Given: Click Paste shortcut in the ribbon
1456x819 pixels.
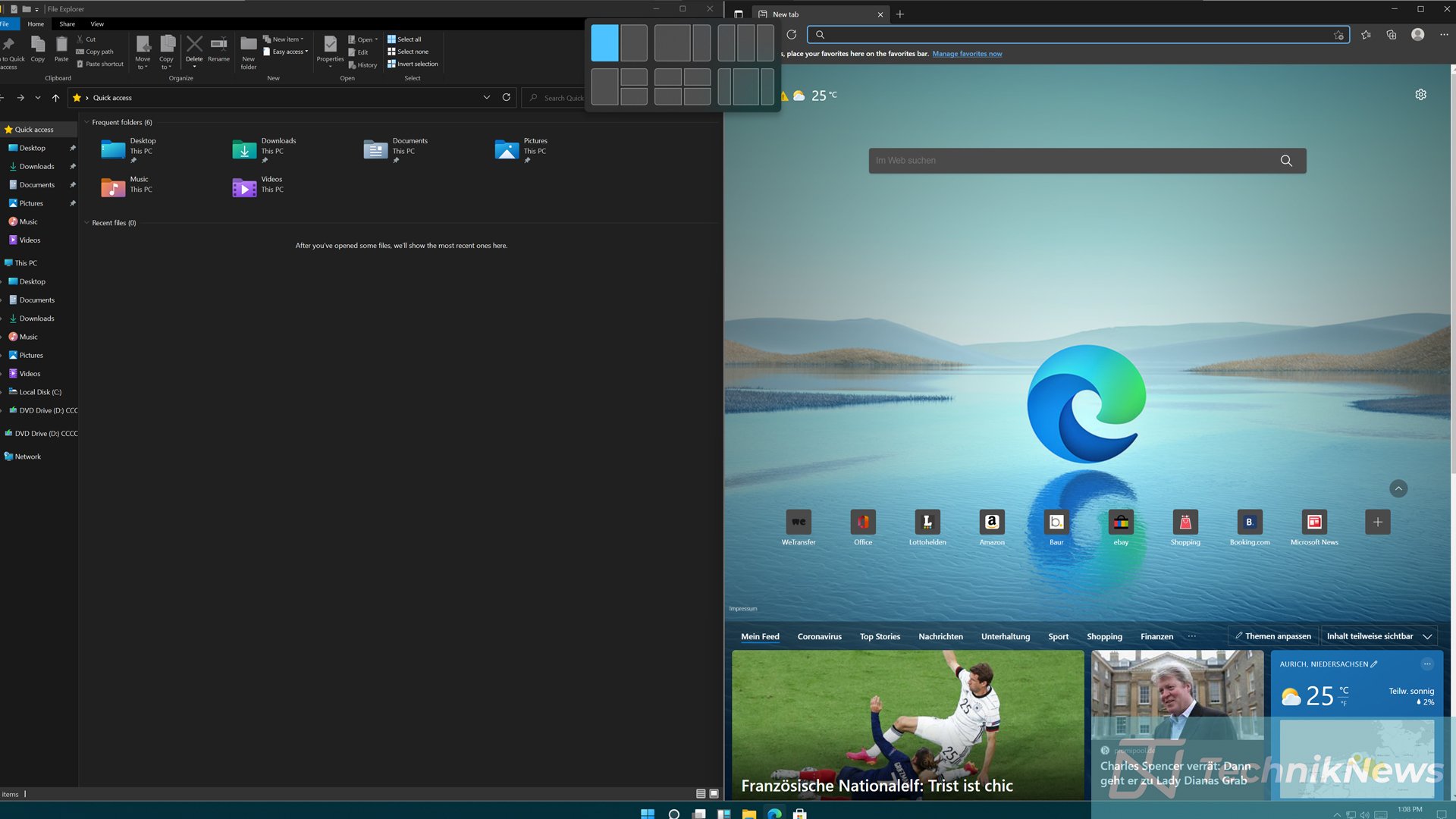Looking at the screenshot, I should (x=100, y=64).
